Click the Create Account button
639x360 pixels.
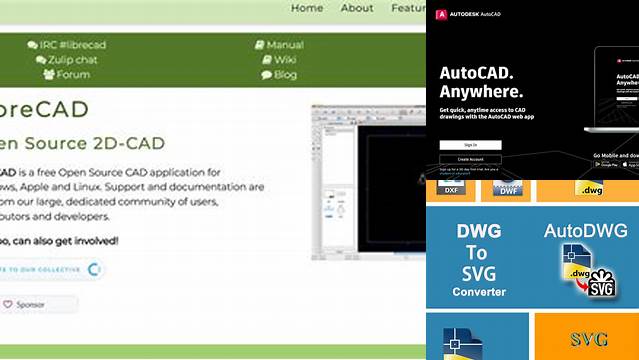pyautogui.click(x=470, y=159)
